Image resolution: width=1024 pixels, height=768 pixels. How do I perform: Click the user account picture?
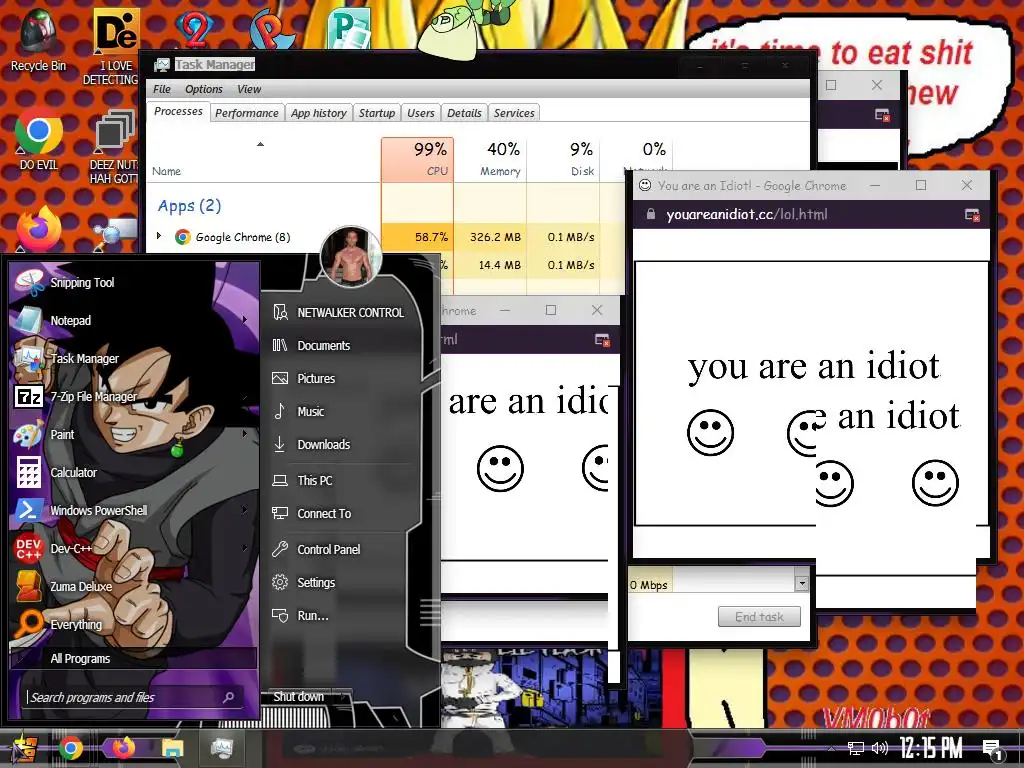(x=351, y=257)
